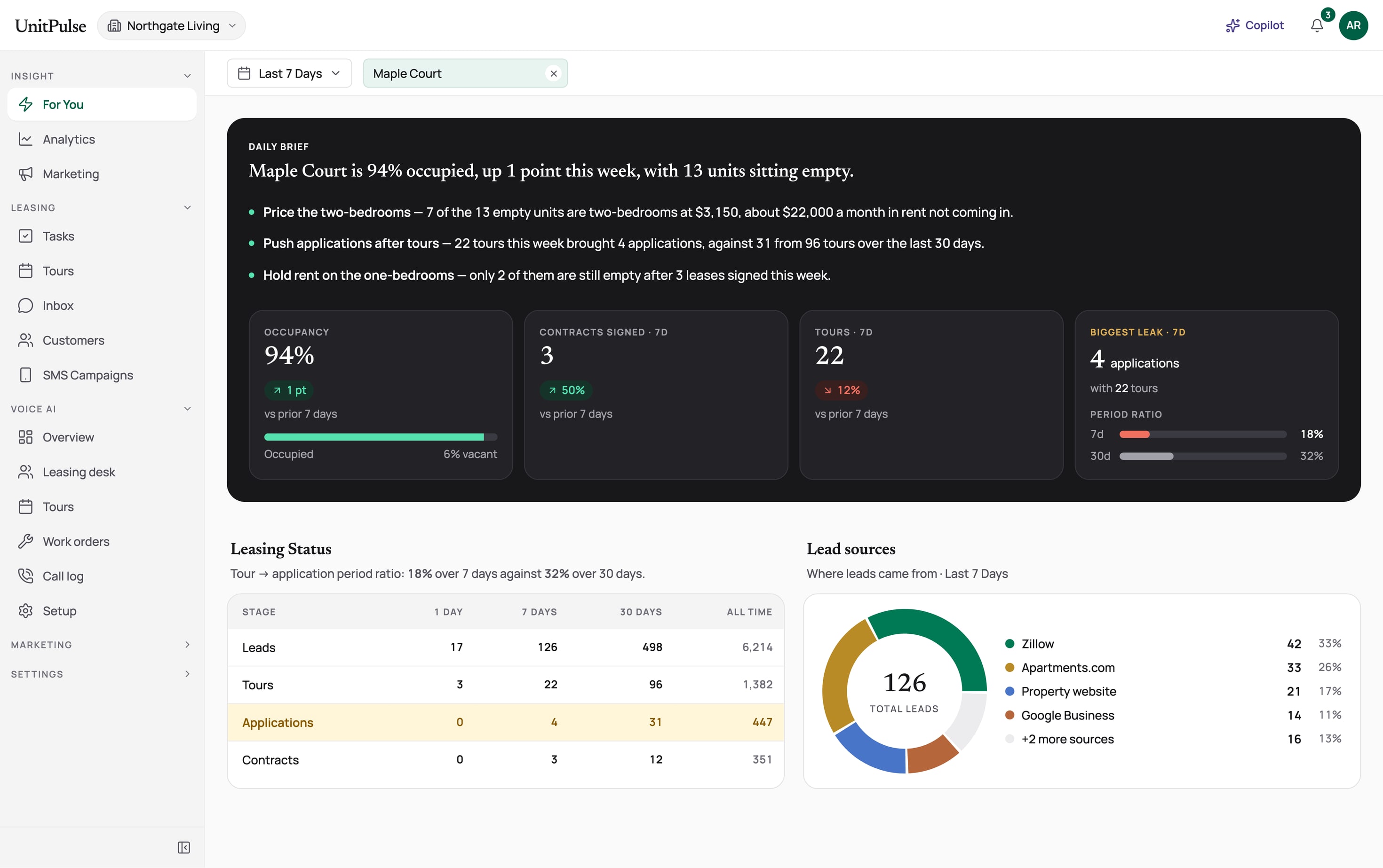This screenshot has height=868, width=1383.
Task: Open the Last 7 Days date dropdown
Action: click(x=289, y=73)
